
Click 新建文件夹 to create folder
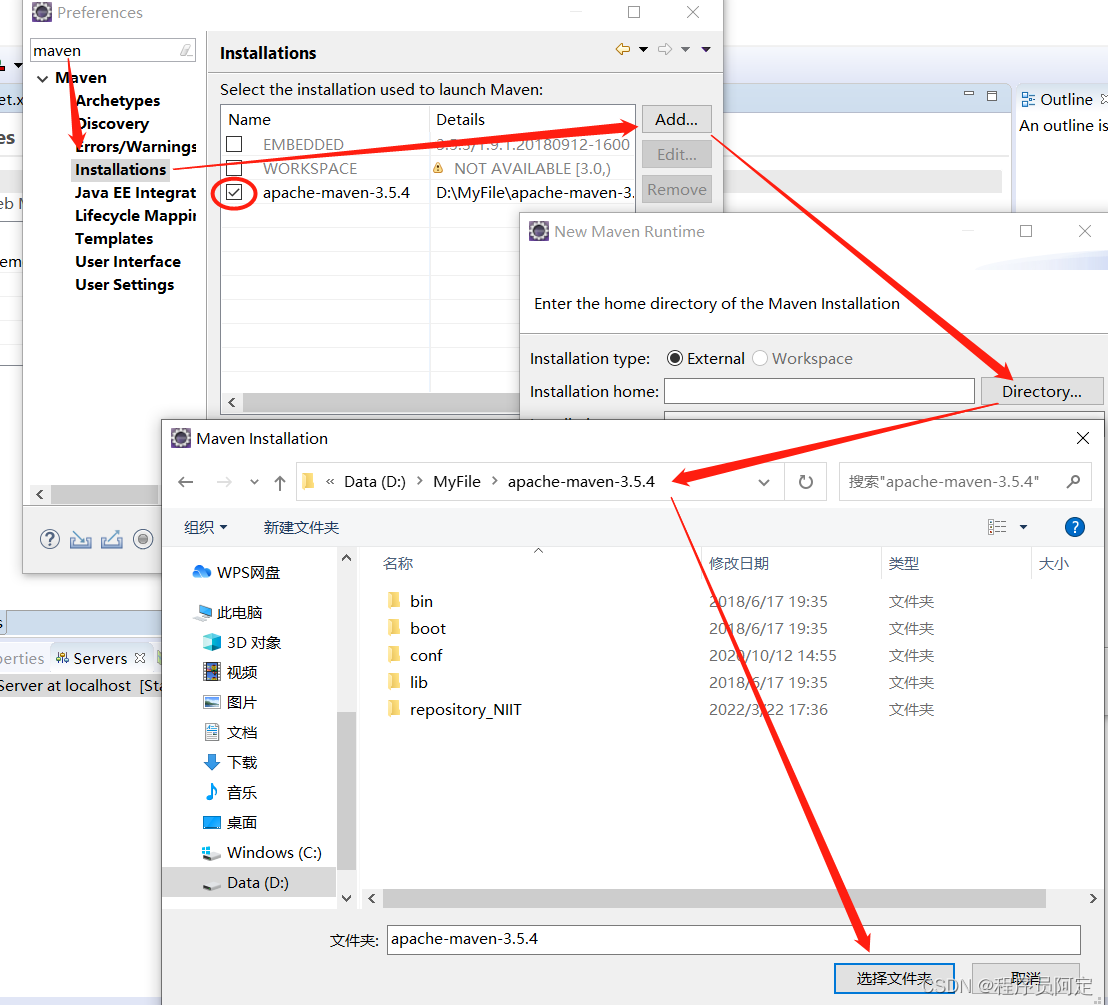[x=301, y=527]
